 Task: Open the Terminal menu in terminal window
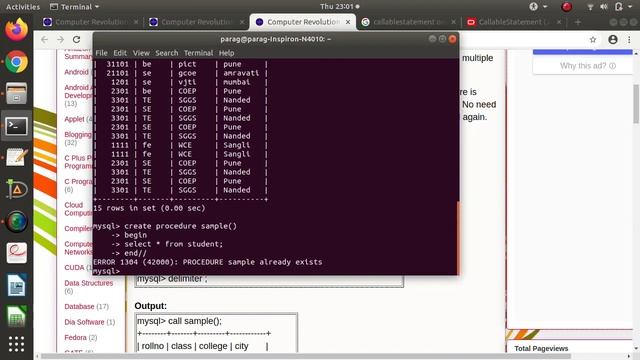[x=198, y=53]
